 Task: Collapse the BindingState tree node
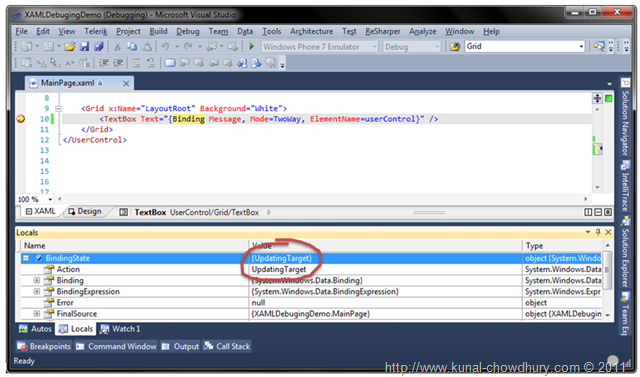[x=26, y=258]
